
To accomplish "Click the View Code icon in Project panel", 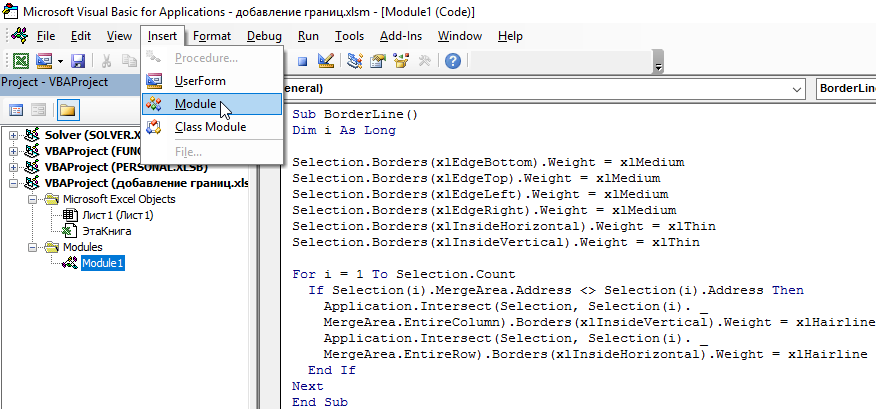I will [x=16, y=110].
